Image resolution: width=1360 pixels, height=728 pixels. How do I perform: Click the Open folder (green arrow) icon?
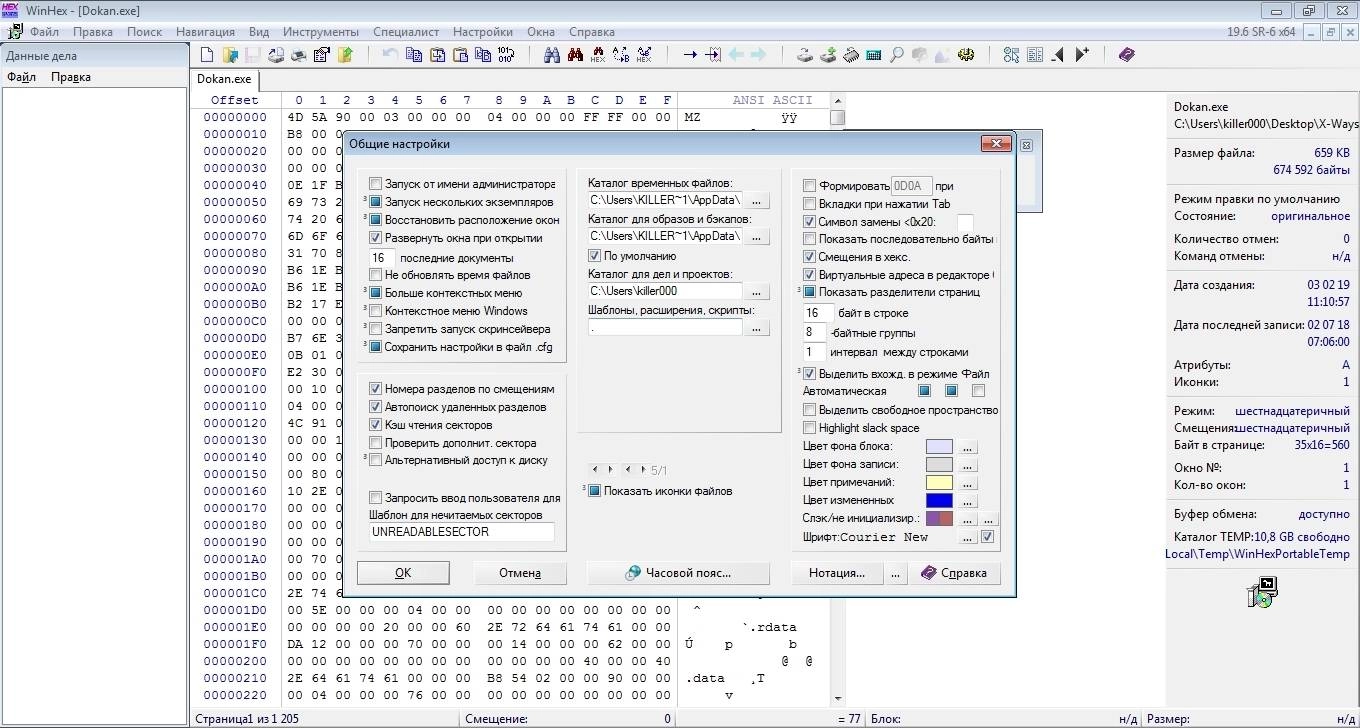click(x=346, y=55)
